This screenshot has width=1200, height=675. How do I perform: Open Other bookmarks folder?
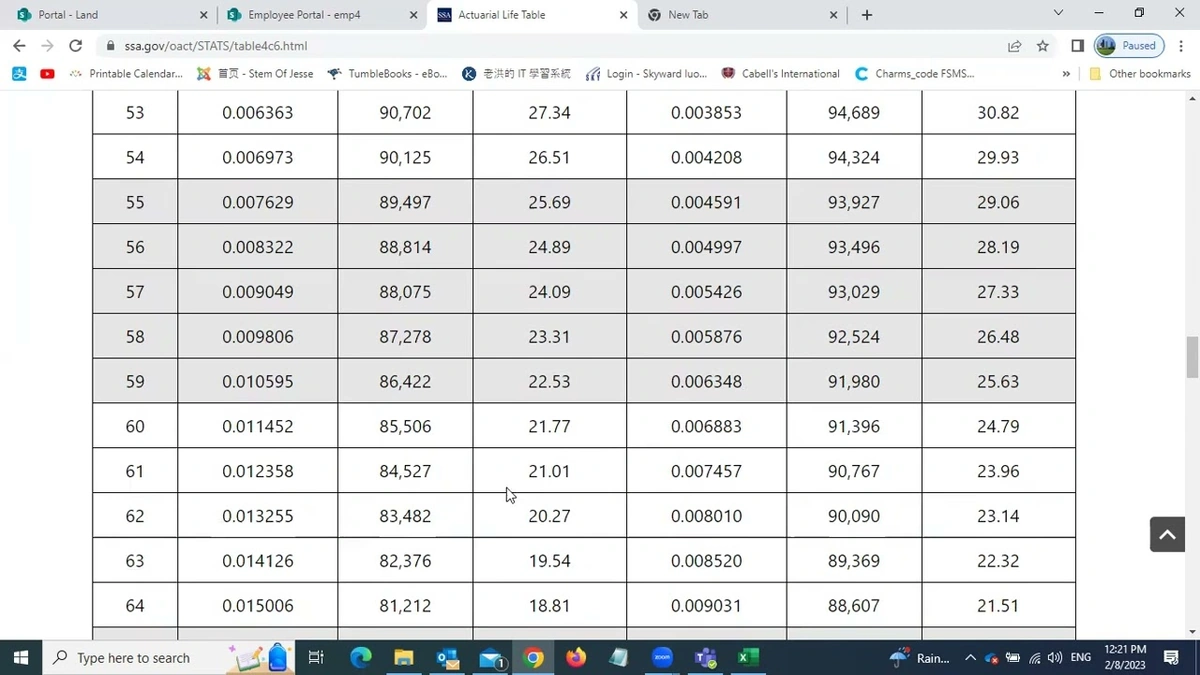(x=1140, y=73)
